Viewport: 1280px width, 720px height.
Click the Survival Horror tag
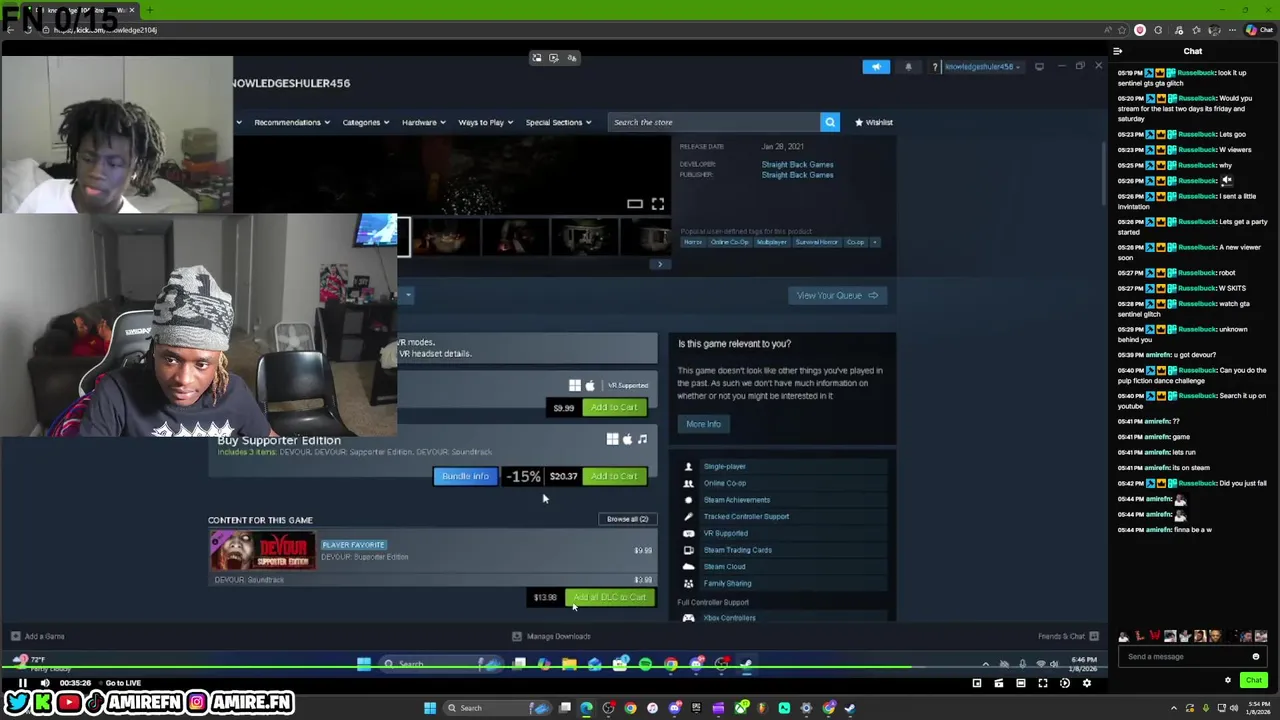tap(817, 242)
